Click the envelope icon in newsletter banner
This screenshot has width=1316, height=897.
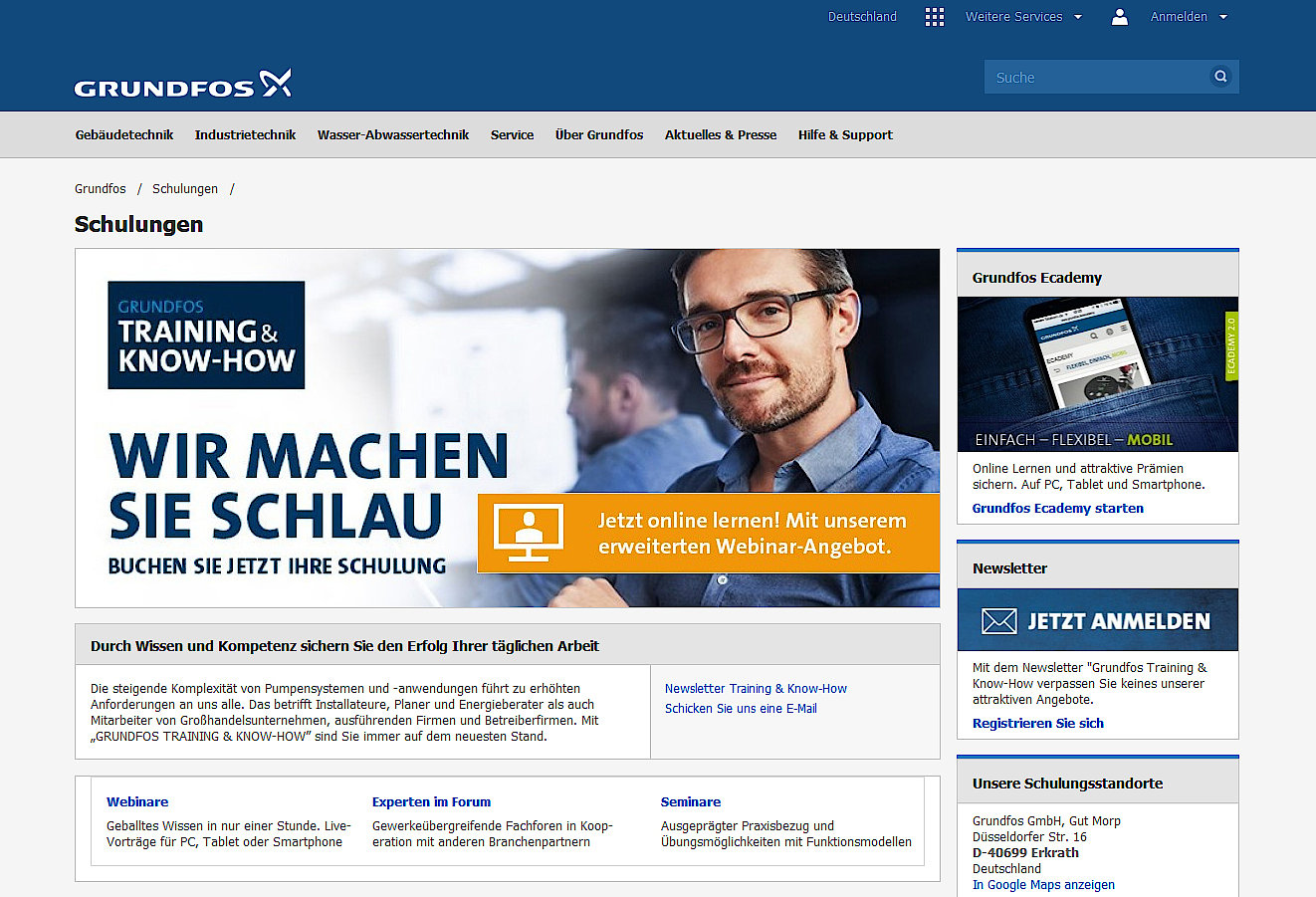[x=999, y=621]
